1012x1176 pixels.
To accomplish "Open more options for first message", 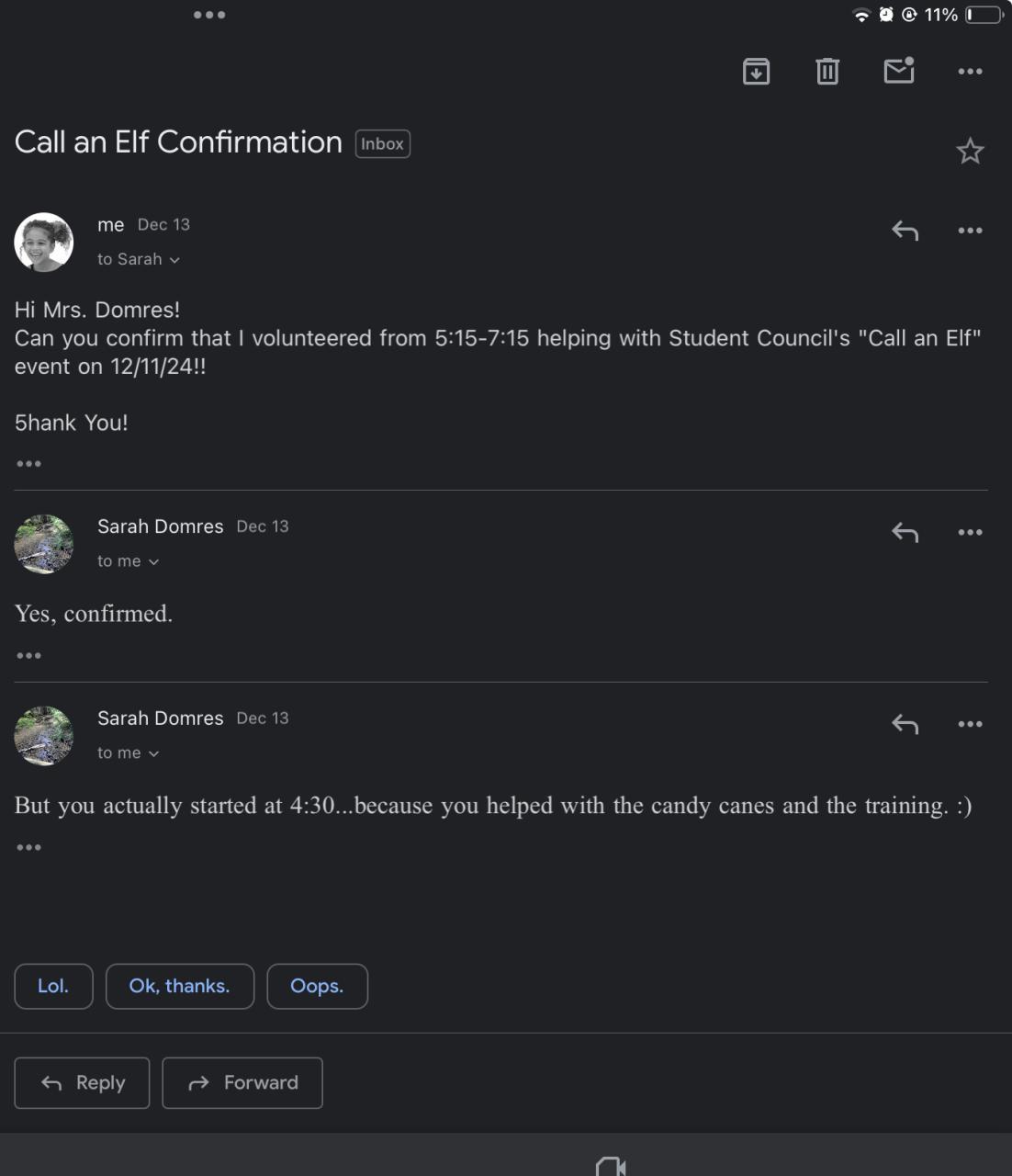I will point(970,231).
